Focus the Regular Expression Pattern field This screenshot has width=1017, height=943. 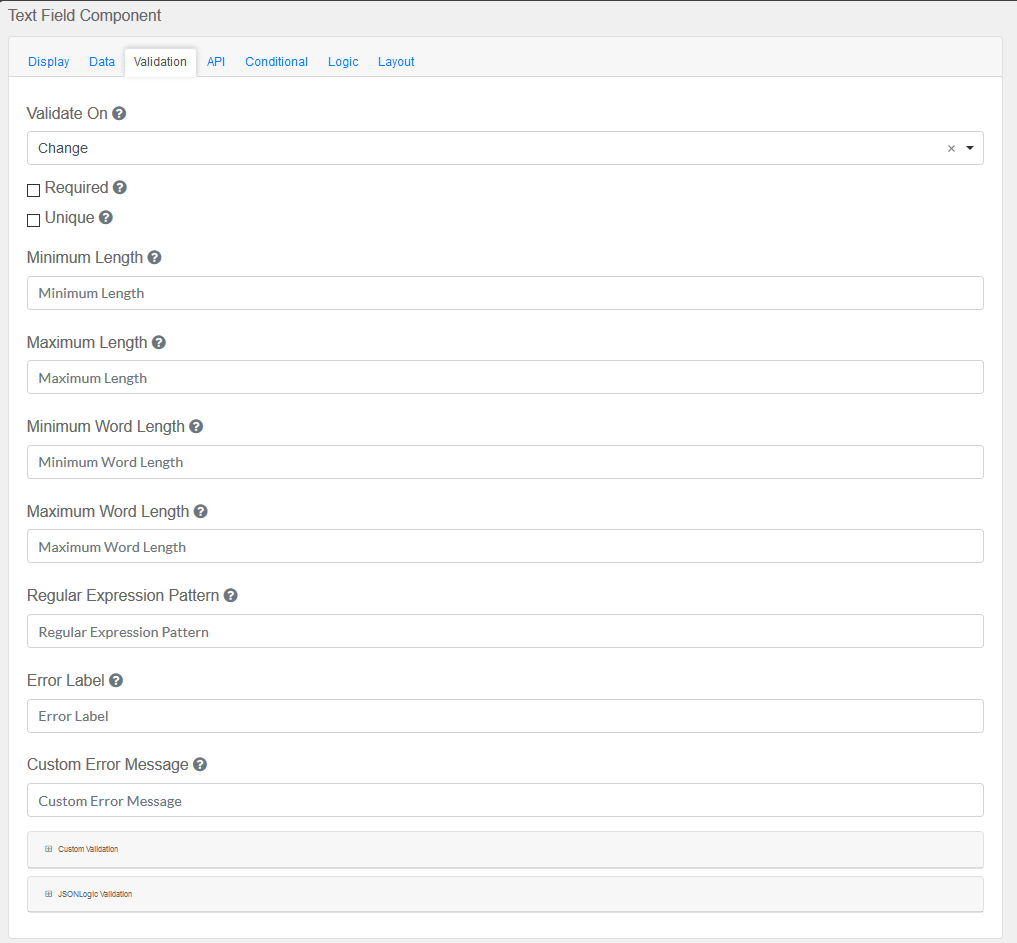505,632
